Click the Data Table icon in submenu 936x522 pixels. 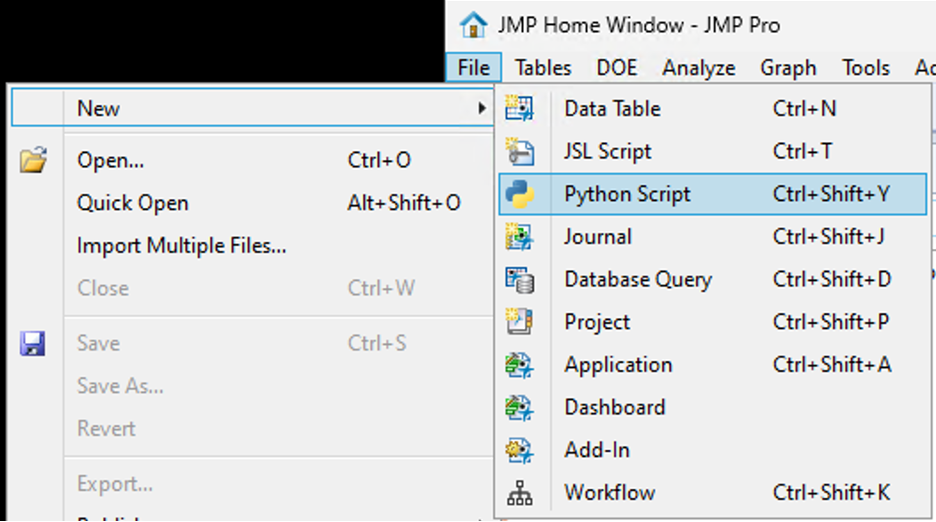(520, 108)
